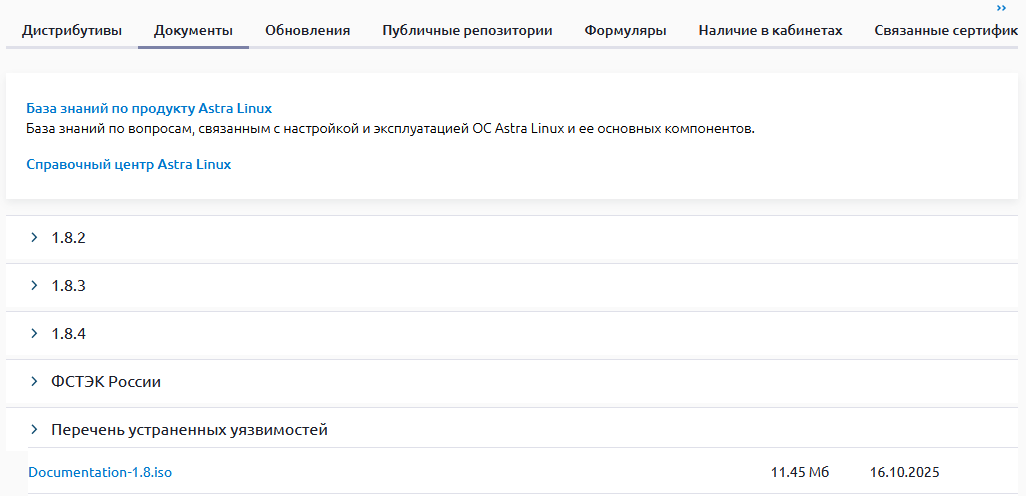Click the chevron icon beside version 1.8.3

[x=34, y=286]
